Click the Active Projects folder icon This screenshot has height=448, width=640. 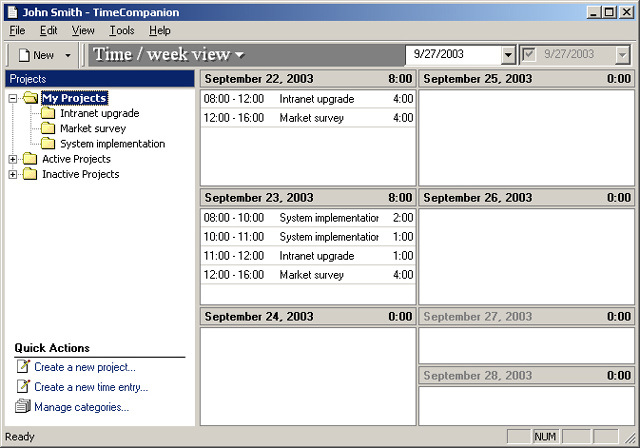point(30,159)
